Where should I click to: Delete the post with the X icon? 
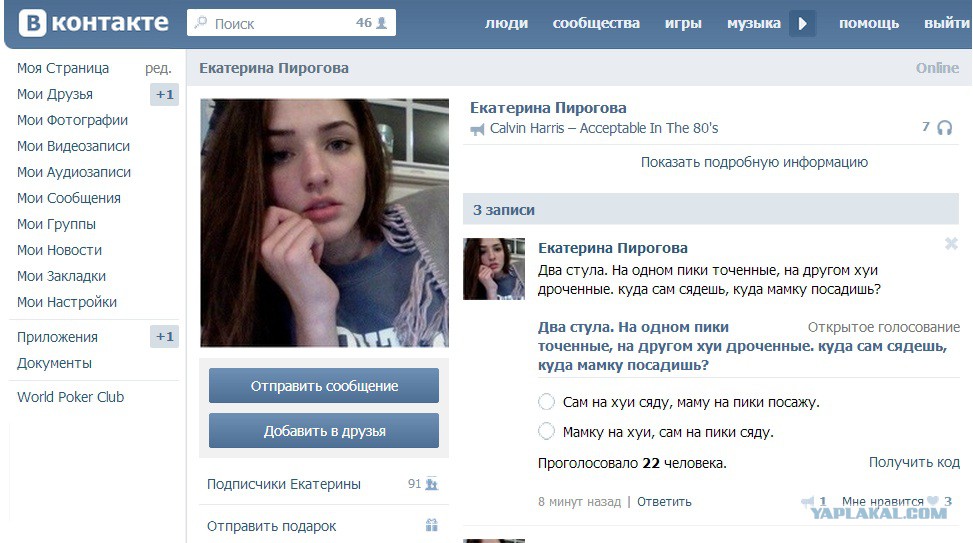(951, 244)
